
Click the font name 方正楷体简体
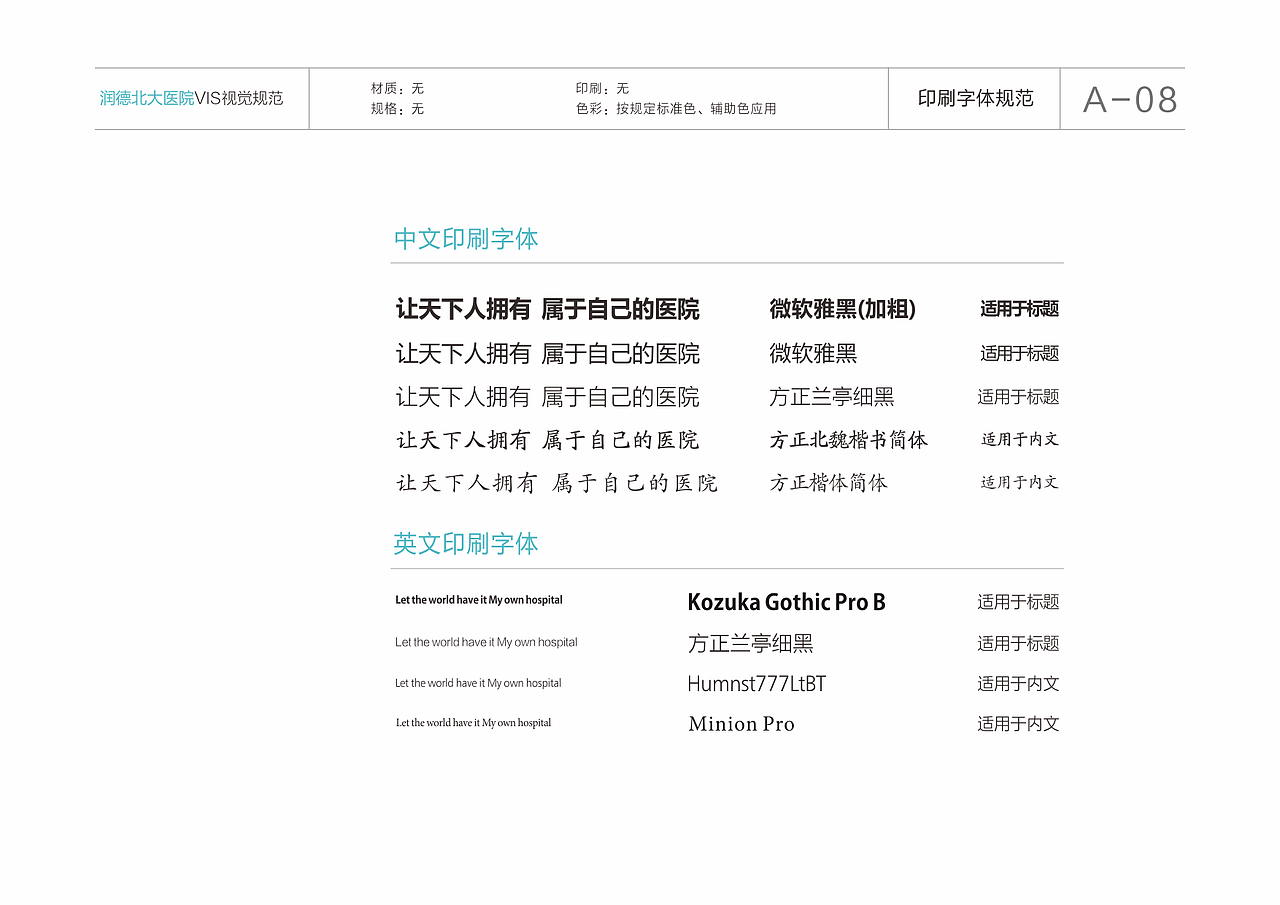[x=828, y=483]
